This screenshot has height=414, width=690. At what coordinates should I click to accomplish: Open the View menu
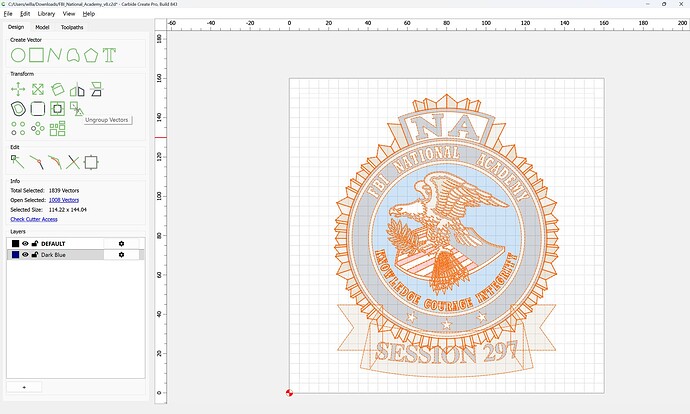[69, 14]
